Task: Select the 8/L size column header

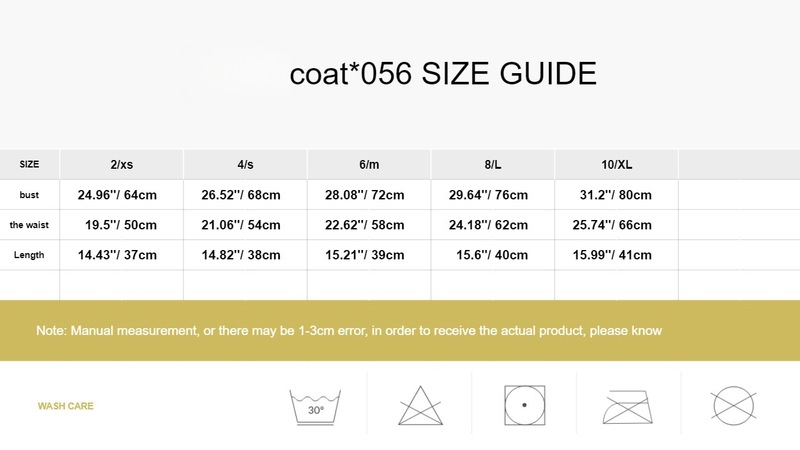Action: (492, 164)
